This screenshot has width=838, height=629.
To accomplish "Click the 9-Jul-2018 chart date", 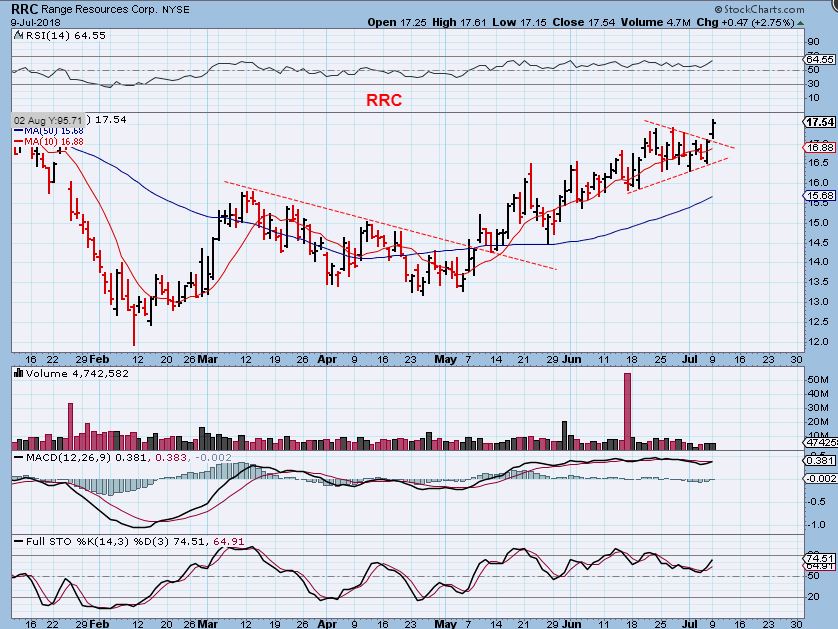I will [36, 23].
